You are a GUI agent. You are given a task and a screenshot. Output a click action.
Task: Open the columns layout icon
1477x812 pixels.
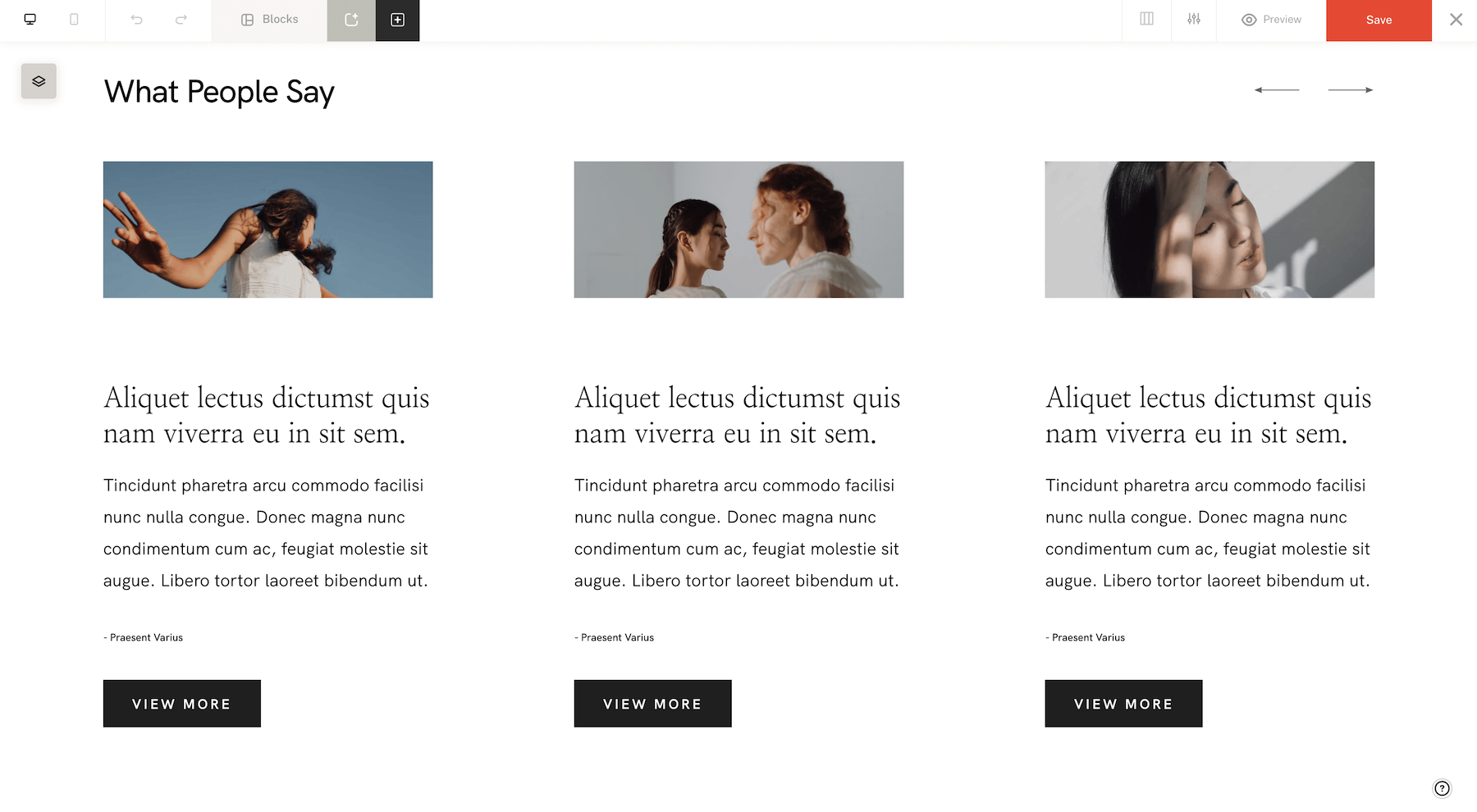pos(1146,20)
